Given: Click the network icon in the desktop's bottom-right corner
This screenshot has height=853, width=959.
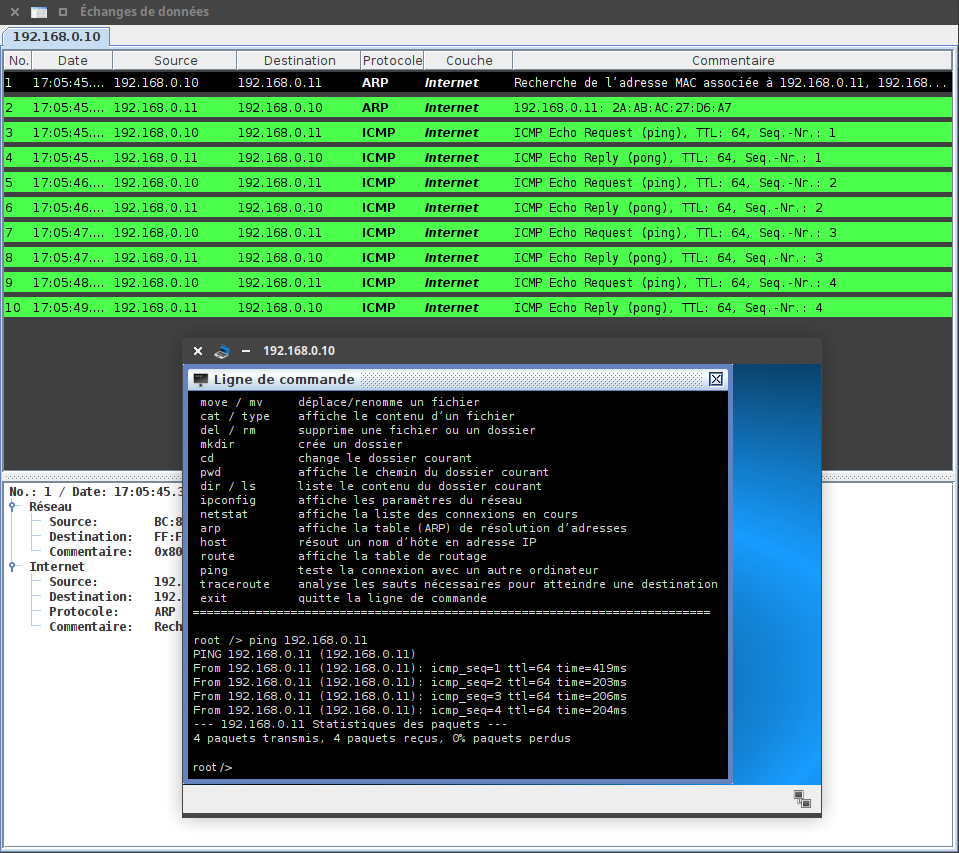Looking at the screenshot, I should 802,799.
